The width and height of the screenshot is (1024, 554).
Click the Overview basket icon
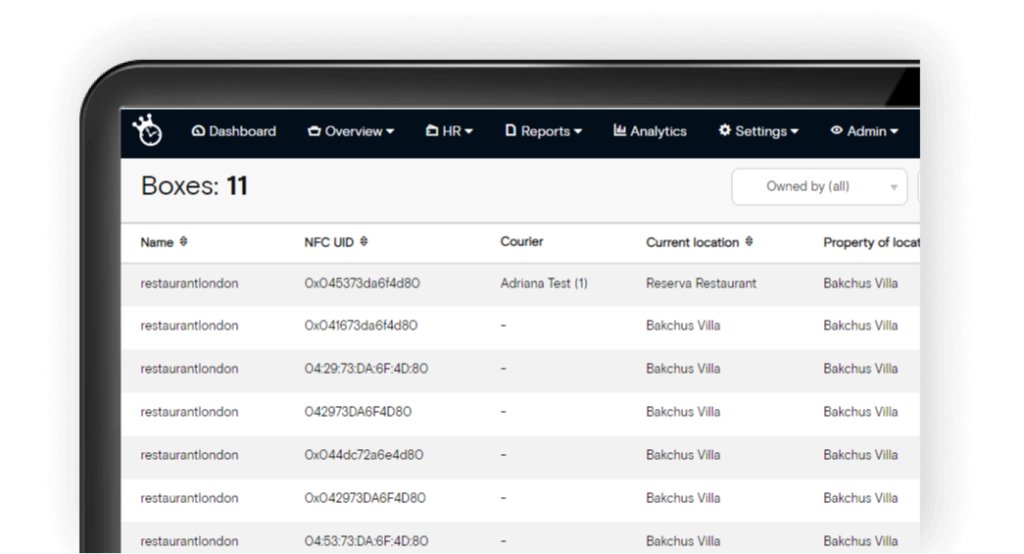click(314, 131)
